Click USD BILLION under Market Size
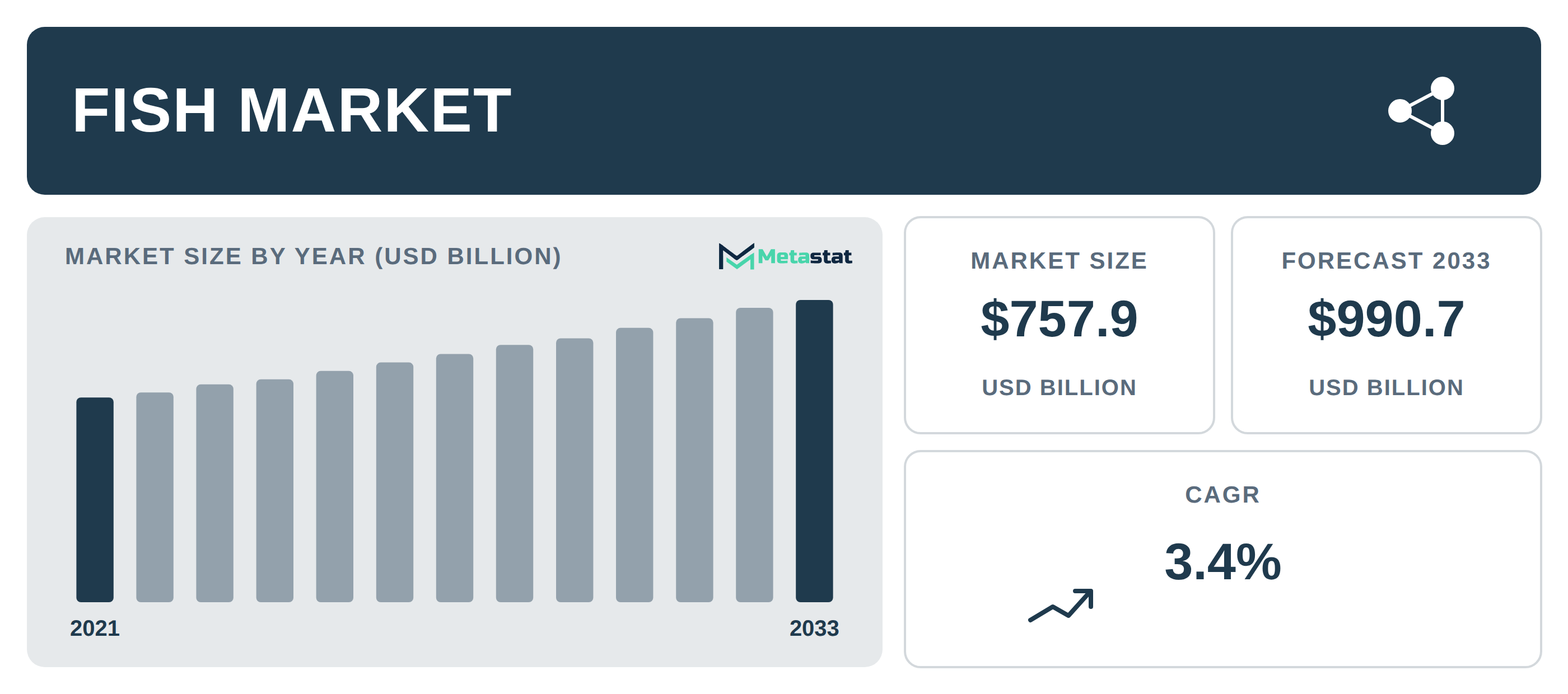Screen dimensions: 1568x694 coord(1059,387)
